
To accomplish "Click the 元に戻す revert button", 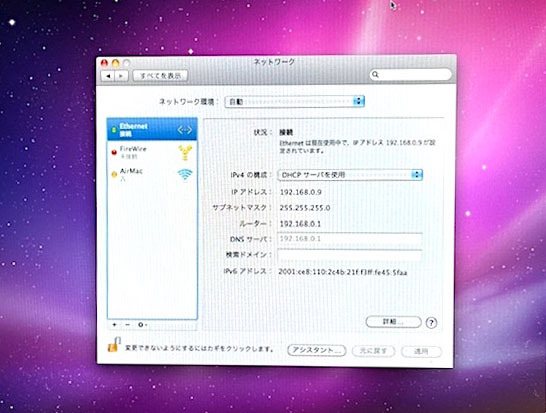I will [373, 351].
